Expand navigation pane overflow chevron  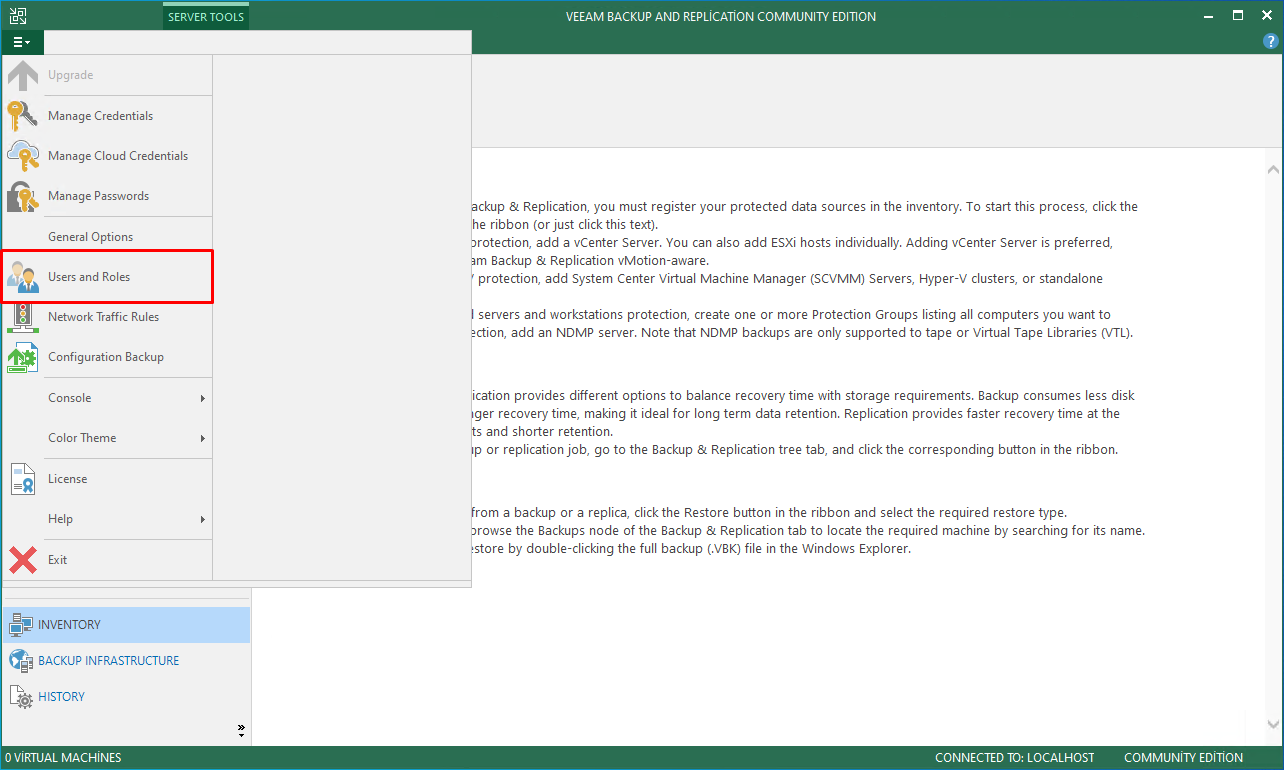tap(241, 731)
